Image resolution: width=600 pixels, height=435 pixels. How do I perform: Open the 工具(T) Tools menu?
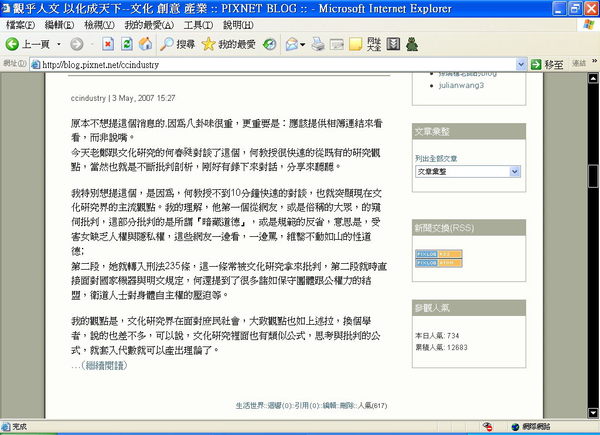[x=198, y=25]
